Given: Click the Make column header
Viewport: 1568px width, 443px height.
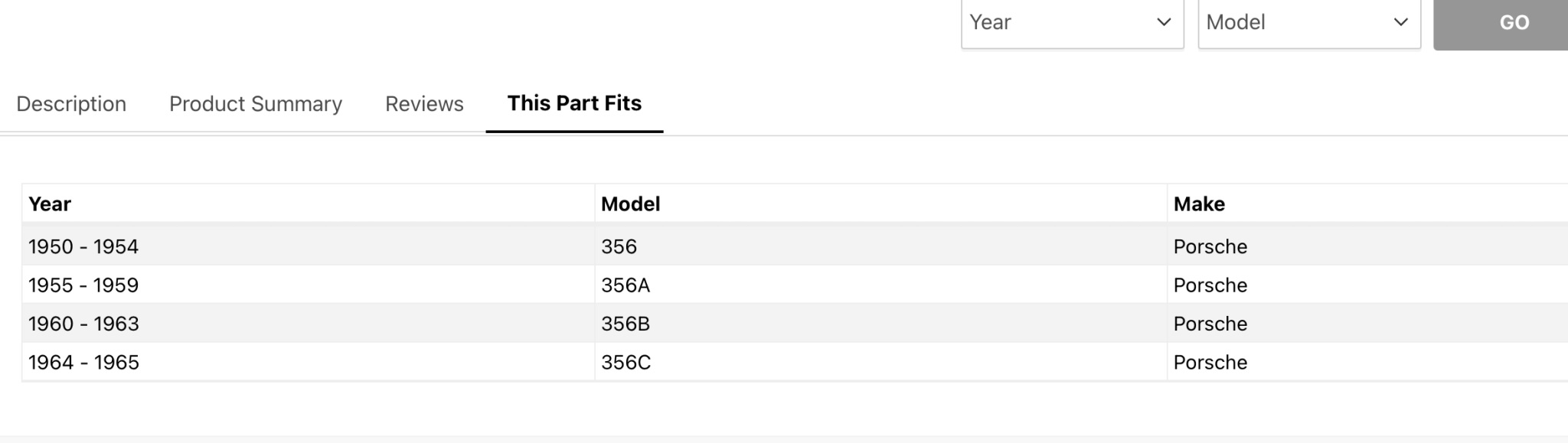Looking at the screenshot, I should pos(1199,204).
